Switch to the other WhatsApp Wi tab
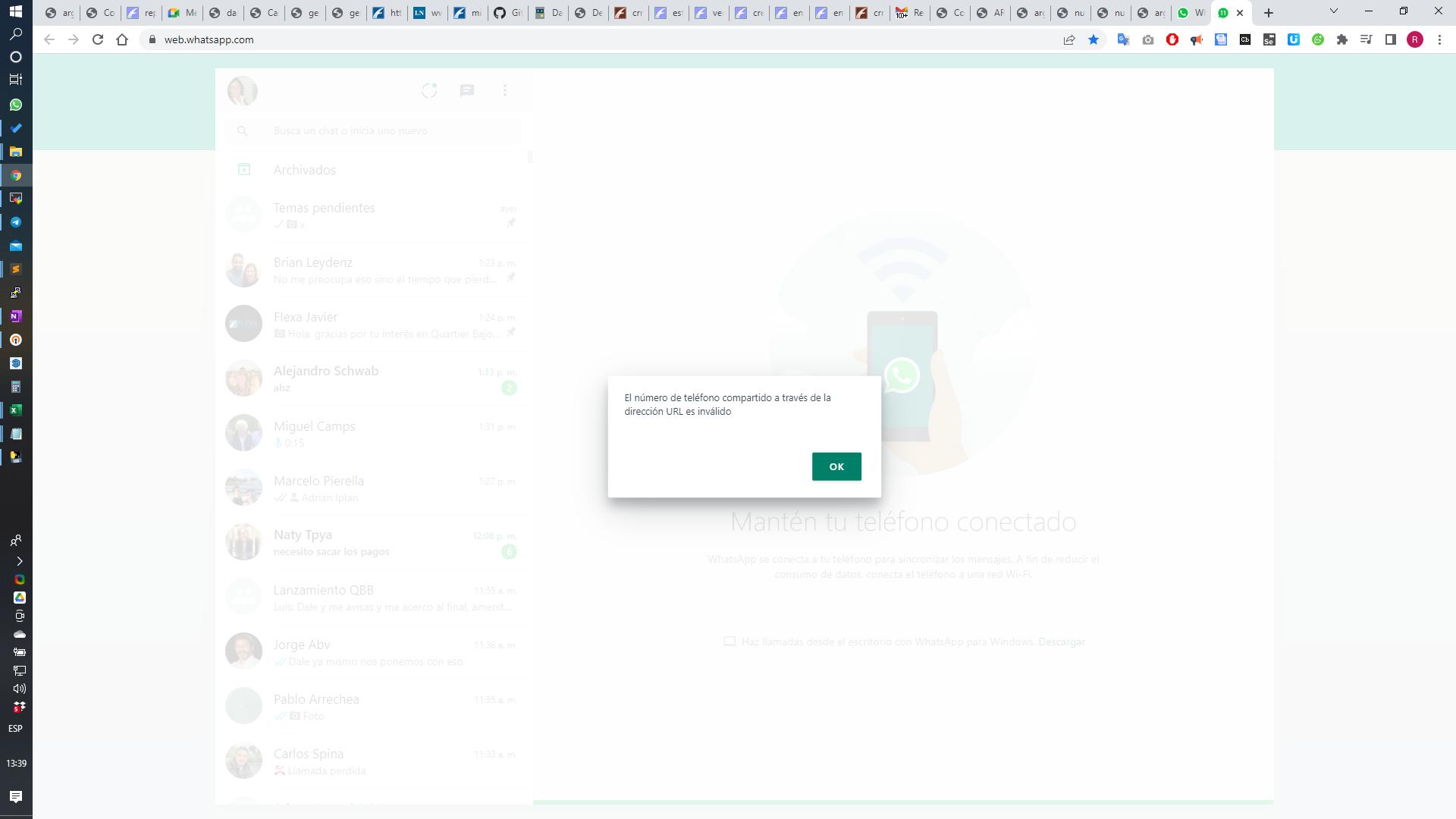 point(1191,13)
